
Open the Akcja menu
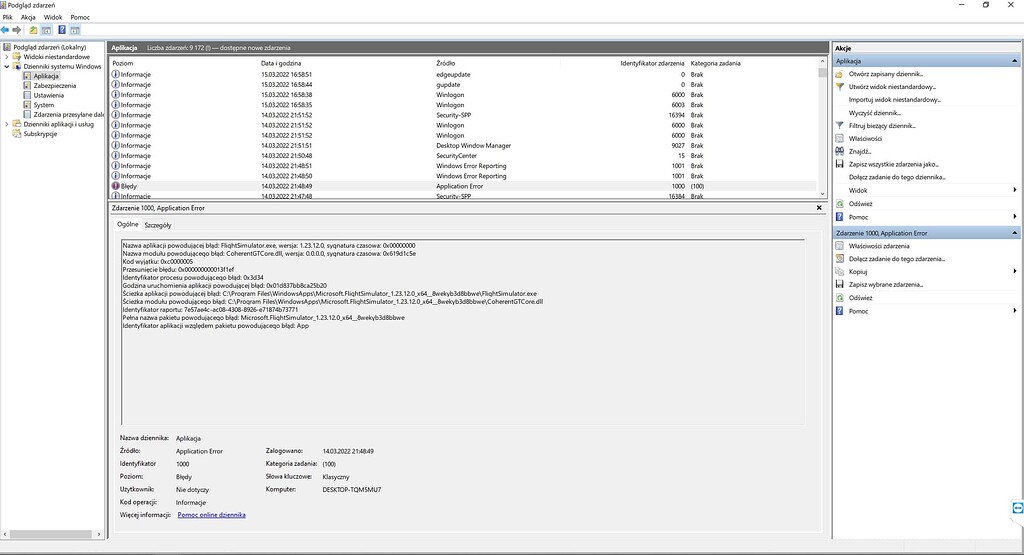tap(28, 17)
